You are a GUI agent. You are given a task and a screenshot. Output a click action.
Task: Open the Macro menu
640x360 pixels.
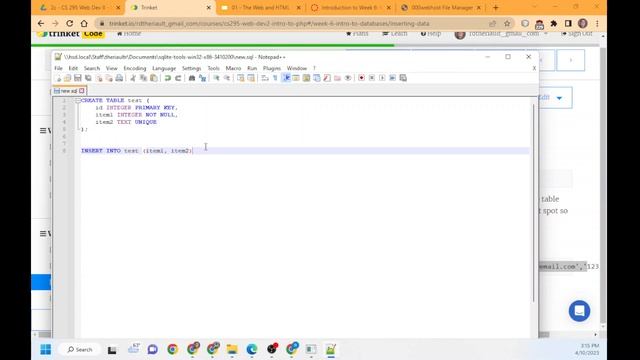coord(233,68)
